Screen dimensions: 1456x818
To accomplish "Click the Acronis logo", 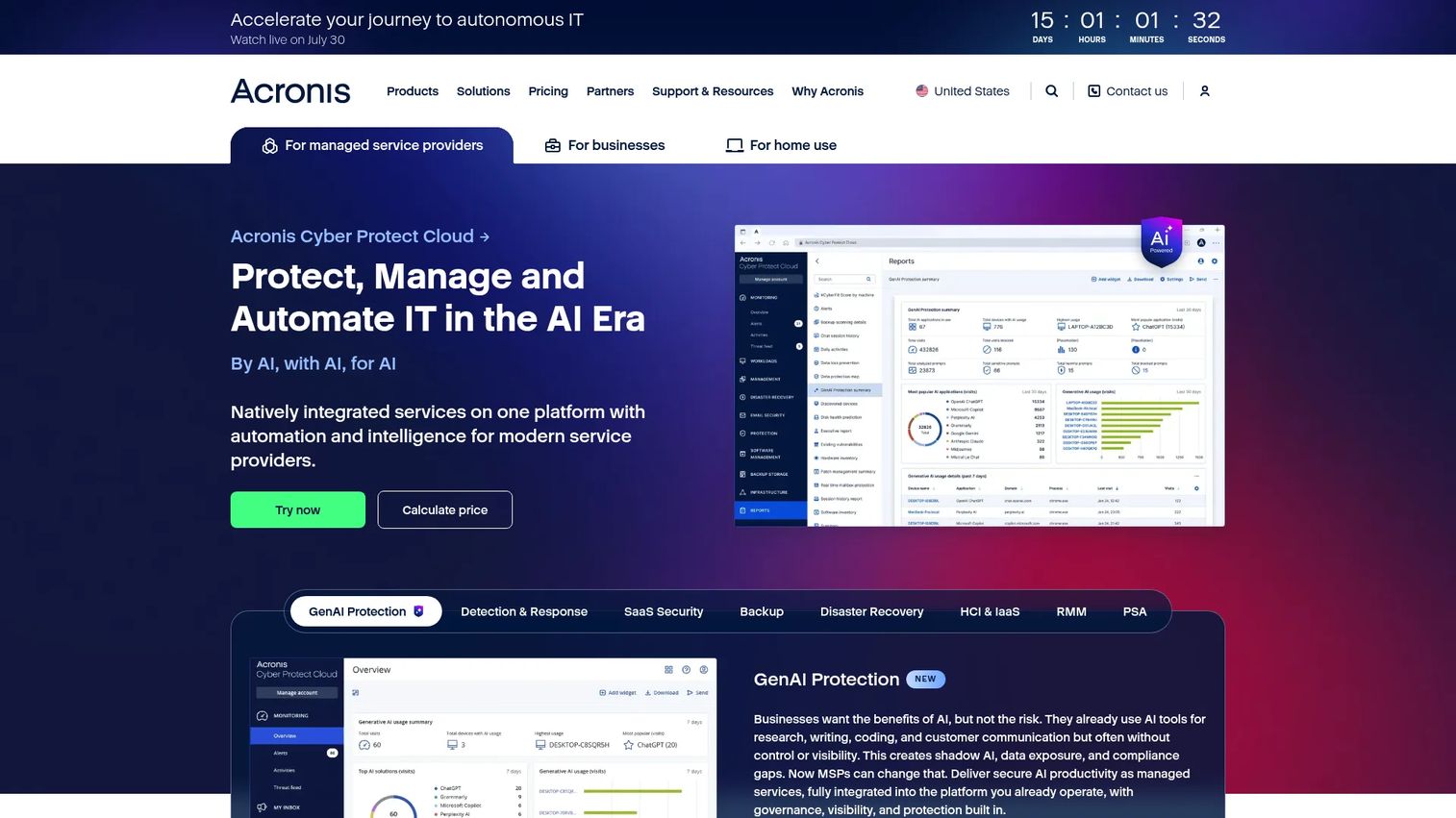I will tap(290, 91).
